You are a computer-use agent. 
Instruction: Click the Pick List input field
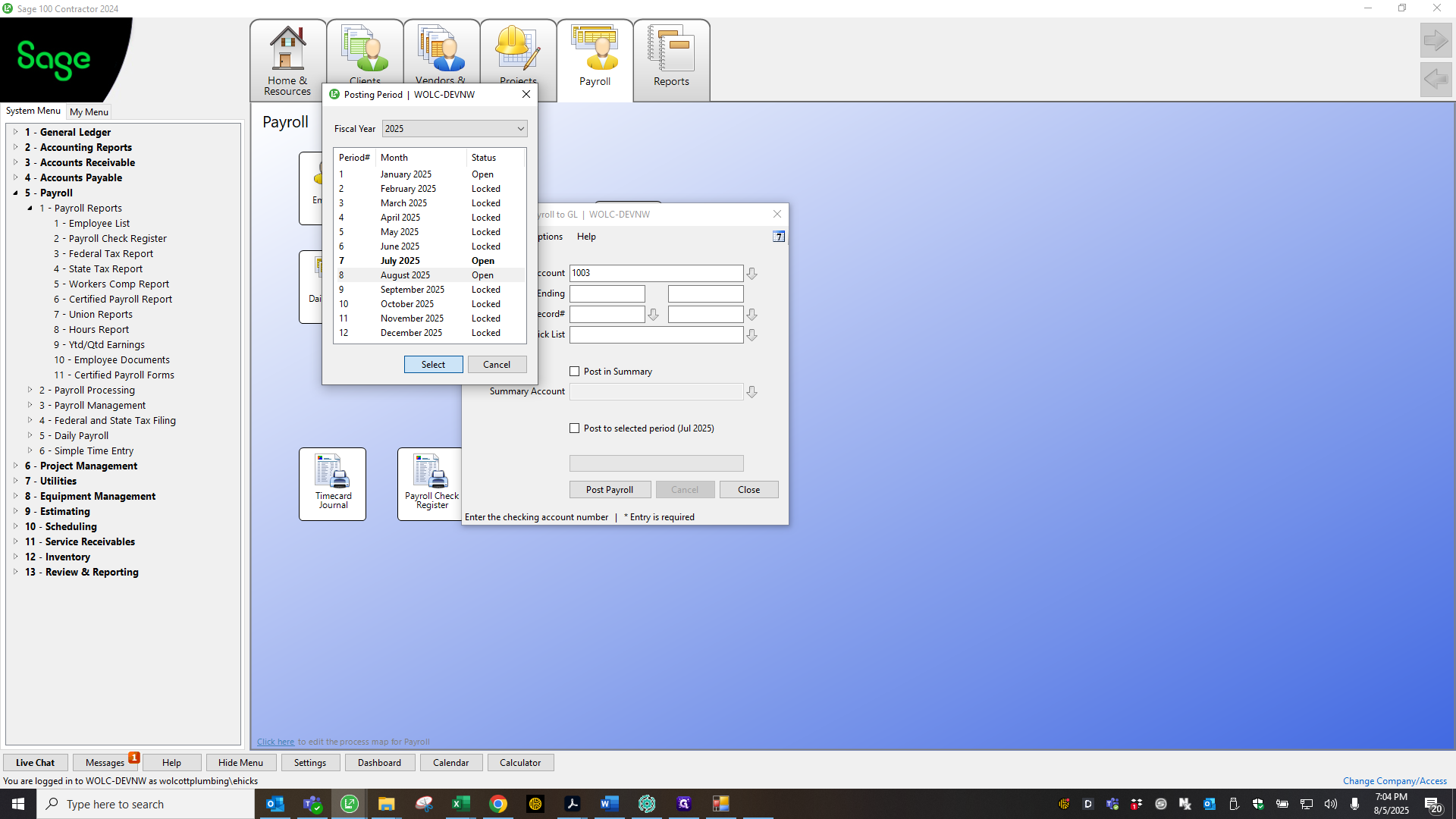[x=656, y=334]
